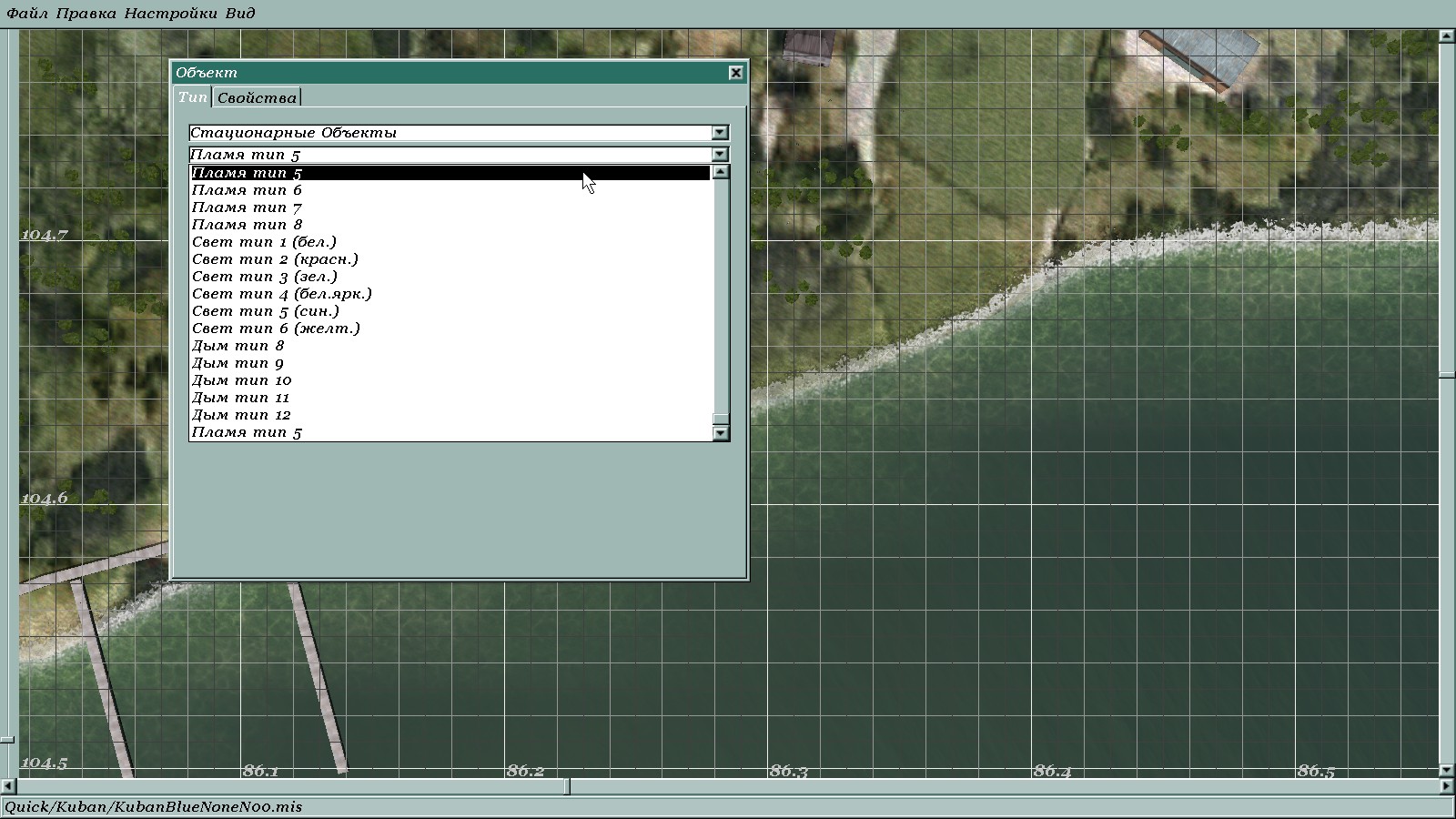Expand the Стационарные Объекты category dropdown
This screenshot has height=819, width=1456.
coord(720,133)
